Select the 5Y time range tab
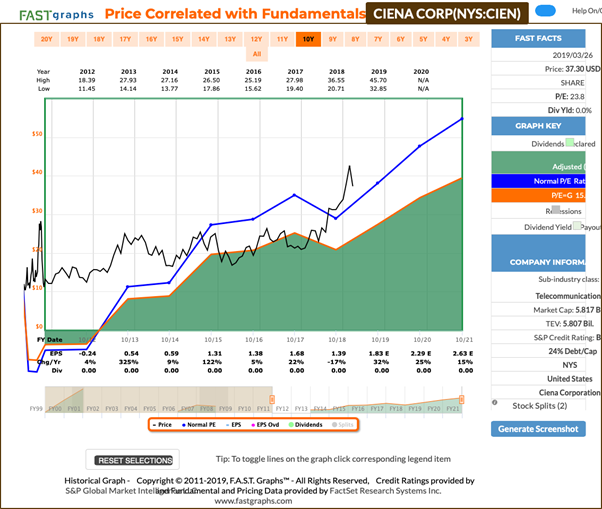 tap(423, 39)
